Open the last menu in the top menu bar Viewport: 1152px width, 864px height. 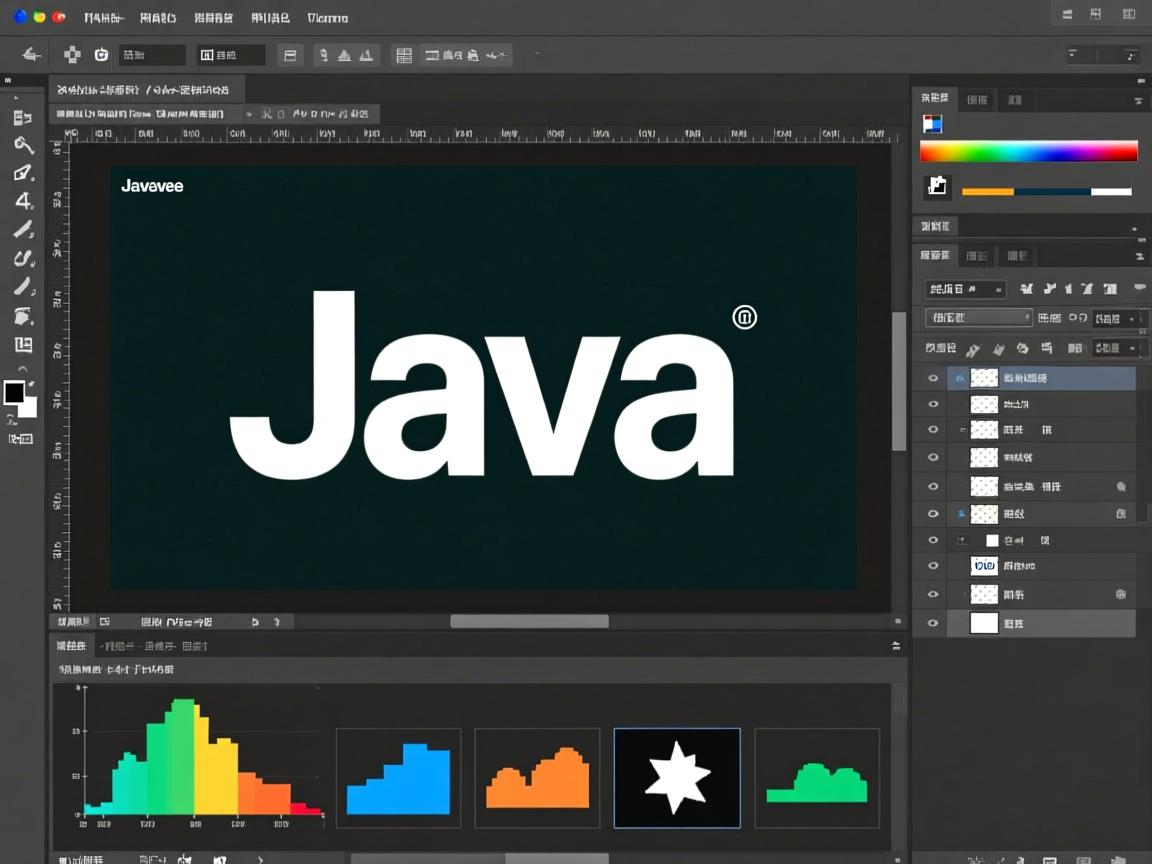(x=328, y=17)
